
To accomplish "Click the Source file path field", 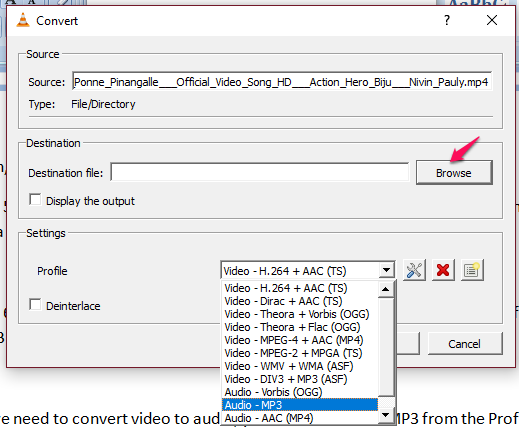I will point(282,81).
